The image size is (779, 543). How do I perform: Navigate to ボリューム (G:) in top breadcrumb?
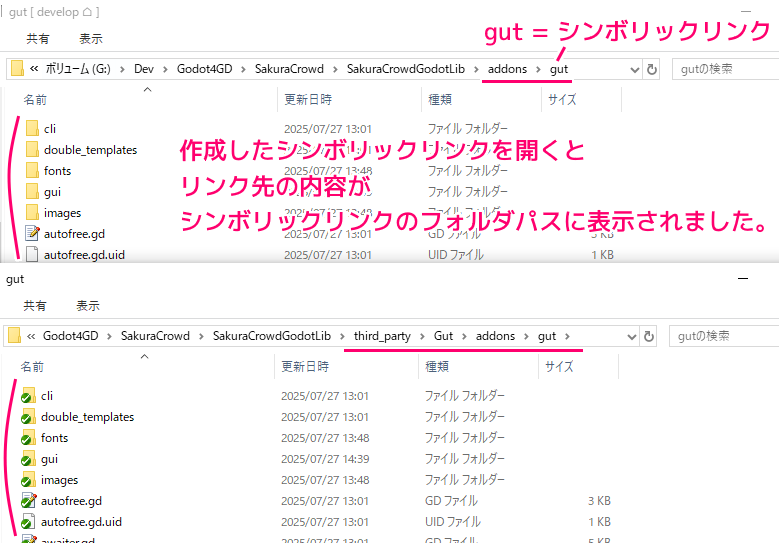78,69
